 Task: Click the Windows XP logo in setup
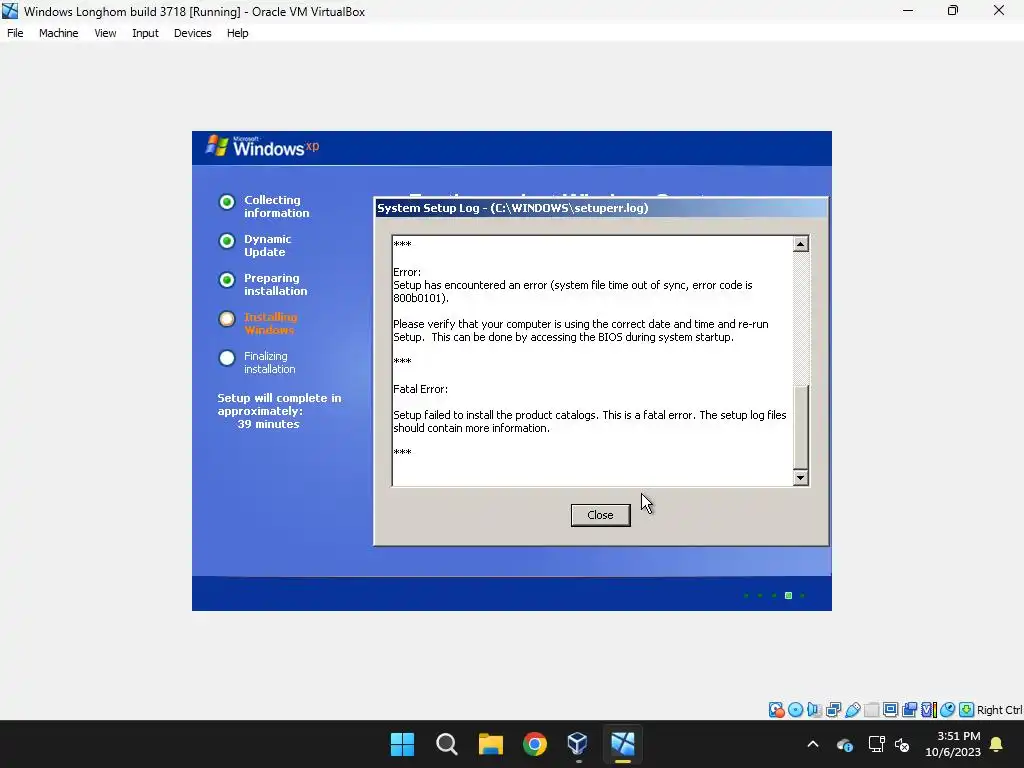pyautogui.click(x=263, y=147)
